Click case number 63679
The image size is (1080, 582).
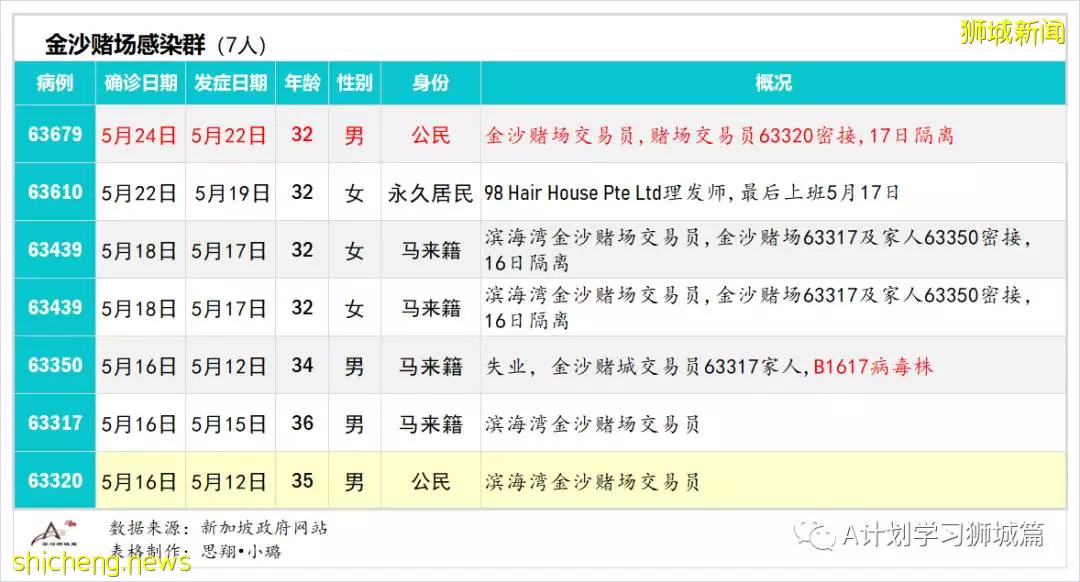(55, 134)
